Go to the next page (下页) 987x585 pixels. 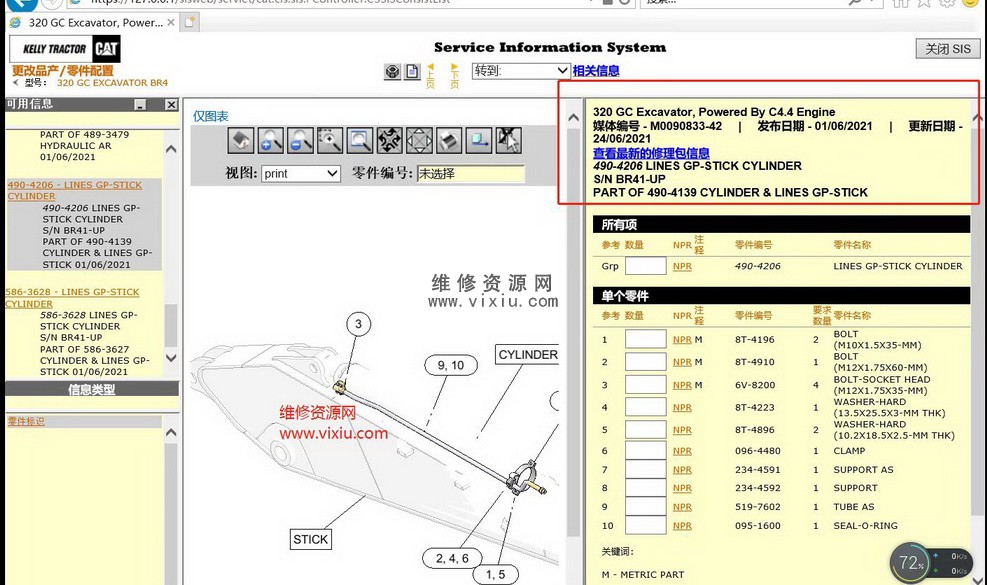coord(455,74)
